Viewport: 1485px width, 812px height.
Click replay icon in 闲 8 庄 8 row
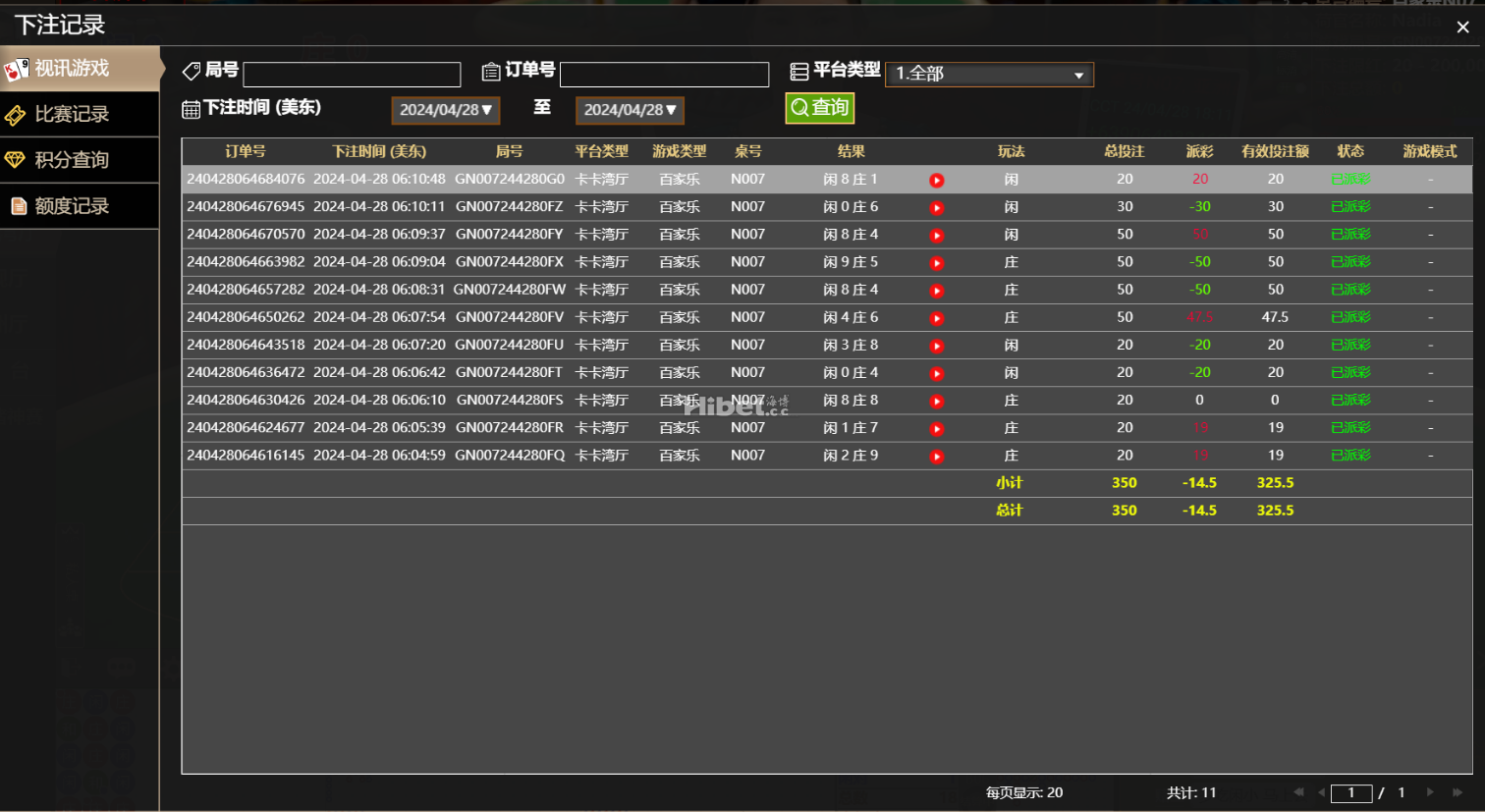936,401
